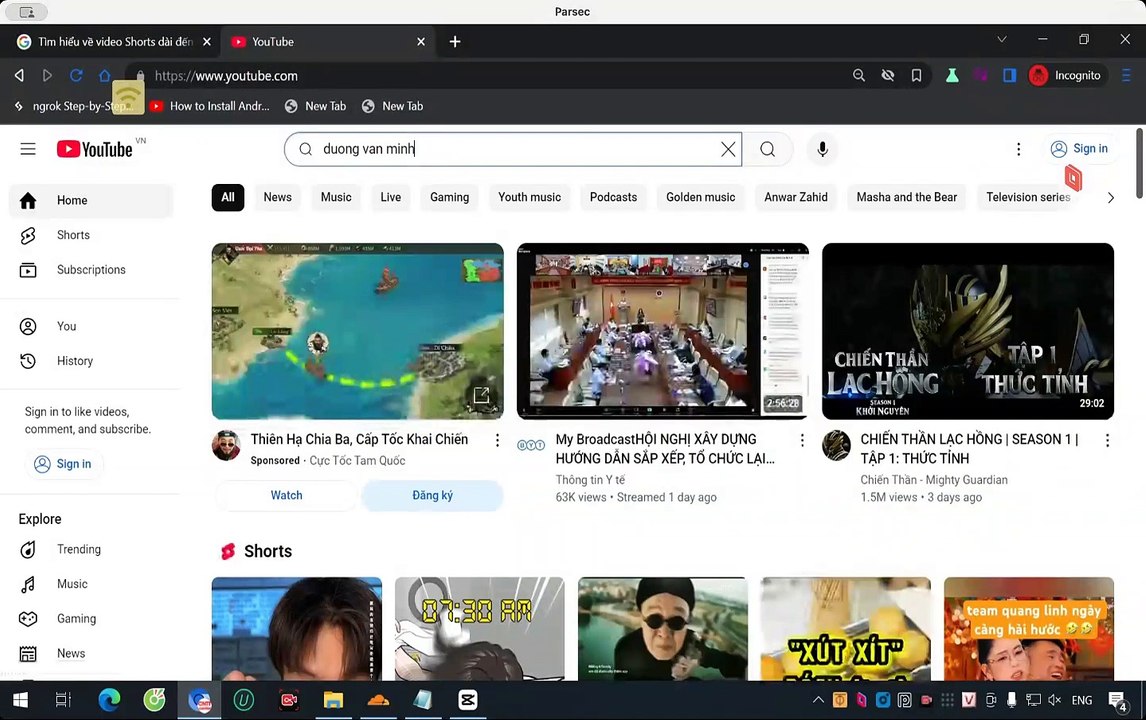Click the sidebar Sign in button
The height and width of the screenshot is (720, 1146).
click(x=64, y=464)
